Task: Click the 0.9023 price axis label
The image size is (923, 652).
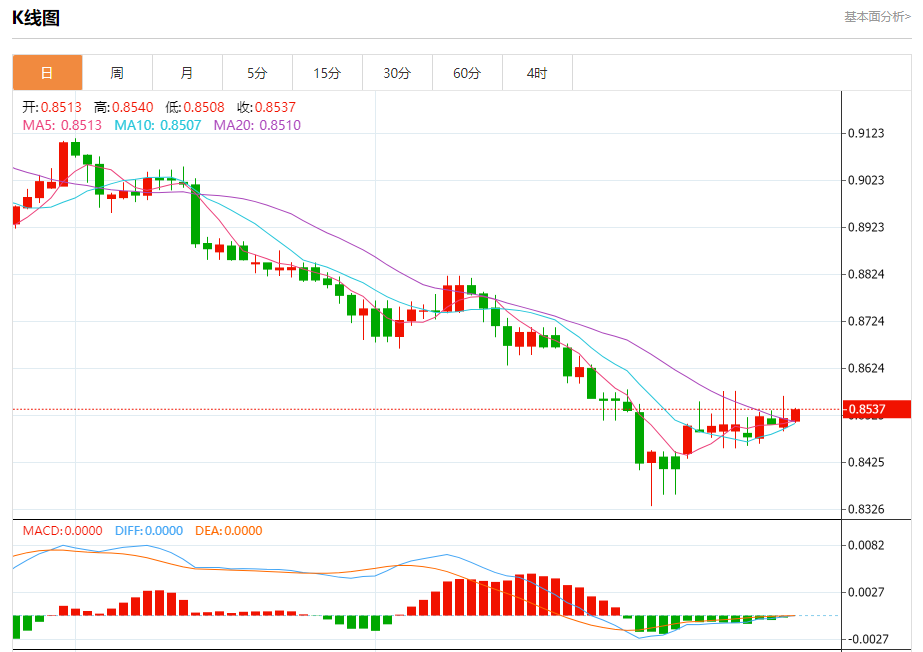Action: pyautogui.click(x=866, y=181)
